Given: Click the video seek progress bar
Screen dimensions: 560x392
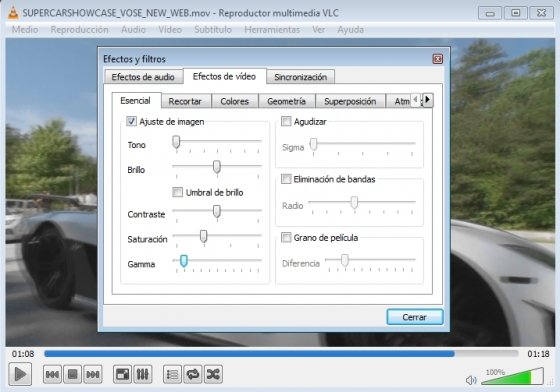Looking at the screenshot, I should pos(281,354).
